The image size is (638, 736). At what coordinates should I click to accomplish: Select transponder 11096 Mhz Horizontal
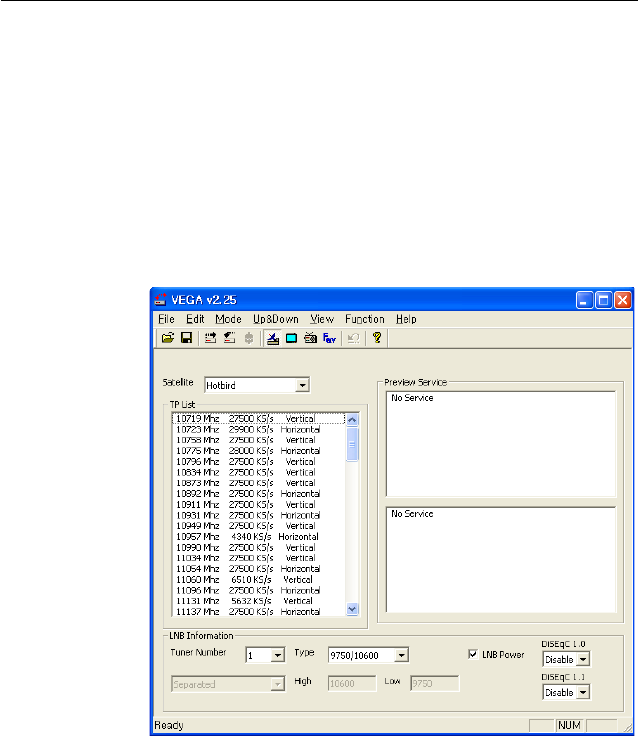[259, 590]
